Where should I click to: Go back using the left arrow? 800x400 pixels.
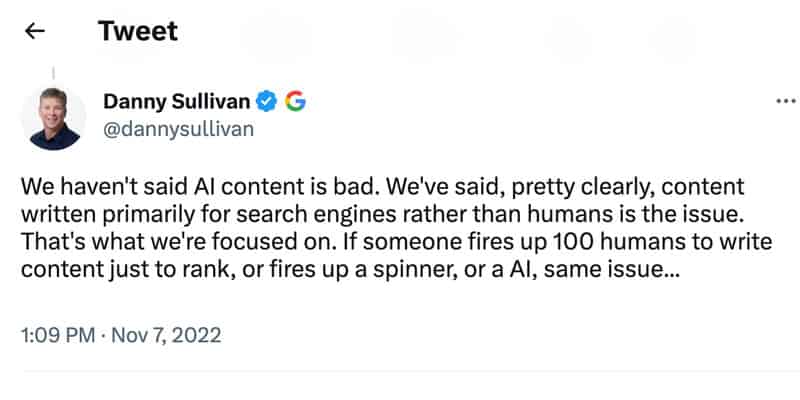point(35,31)
